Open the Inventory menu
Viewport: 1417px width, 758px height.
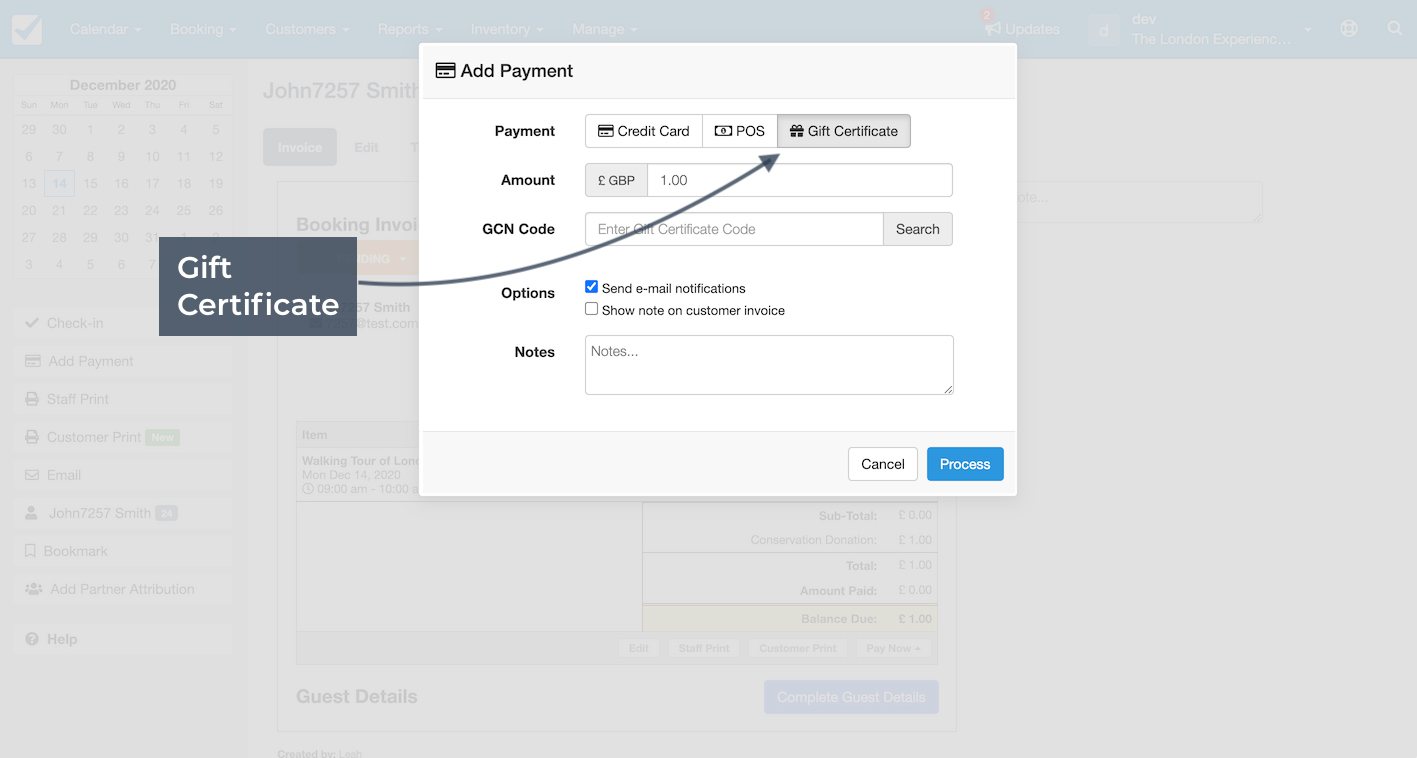click(507, 29)
